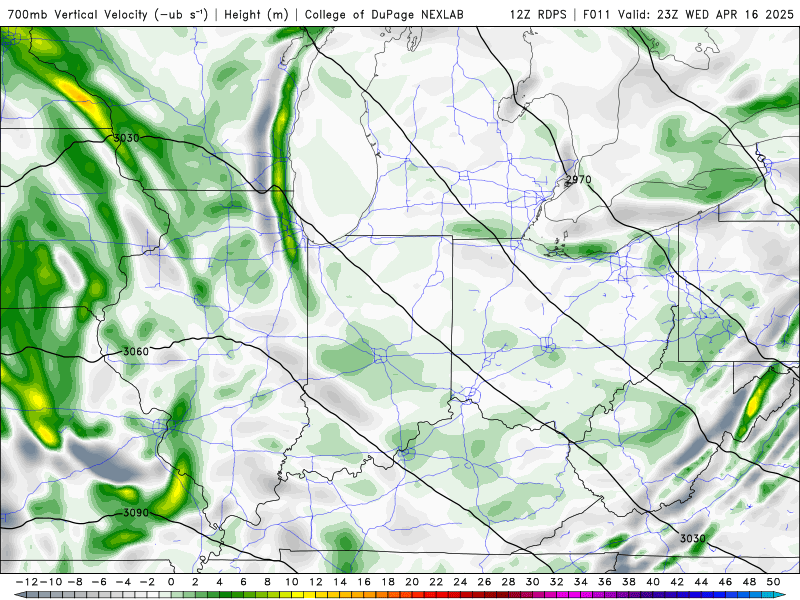Select the College of DuPage NEXLAB text
Image resolution: width=800 pixels, height=600 pixels.
[384, 14]
